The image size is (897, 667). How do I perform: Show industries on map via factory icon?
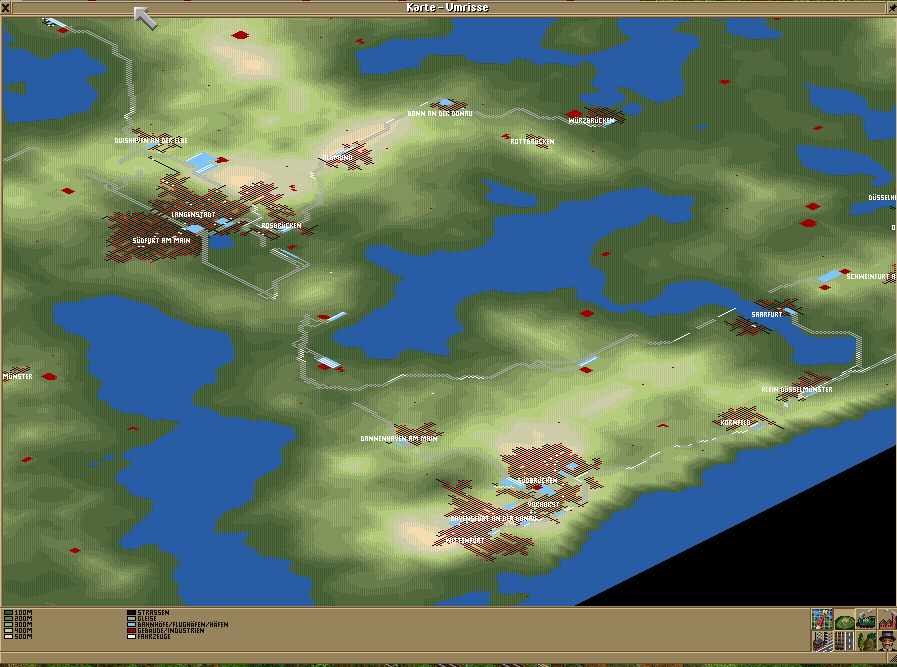[887, 619]
